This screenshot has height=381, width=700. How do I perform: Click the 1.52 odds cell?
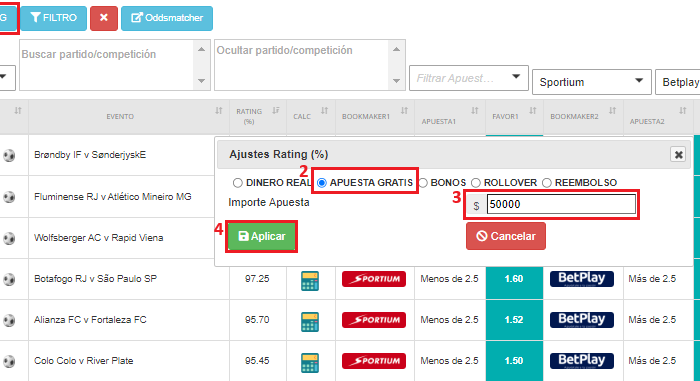(x=514, y=320)
